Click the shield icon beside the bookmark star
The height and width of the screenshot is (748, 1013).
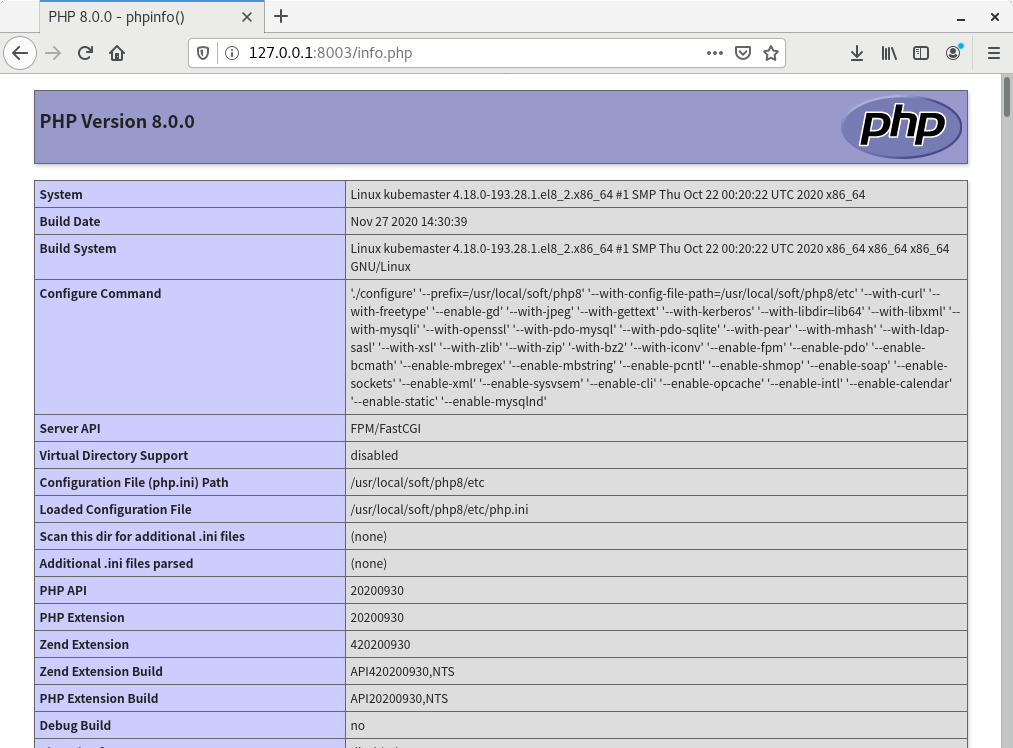pos(743,53)
